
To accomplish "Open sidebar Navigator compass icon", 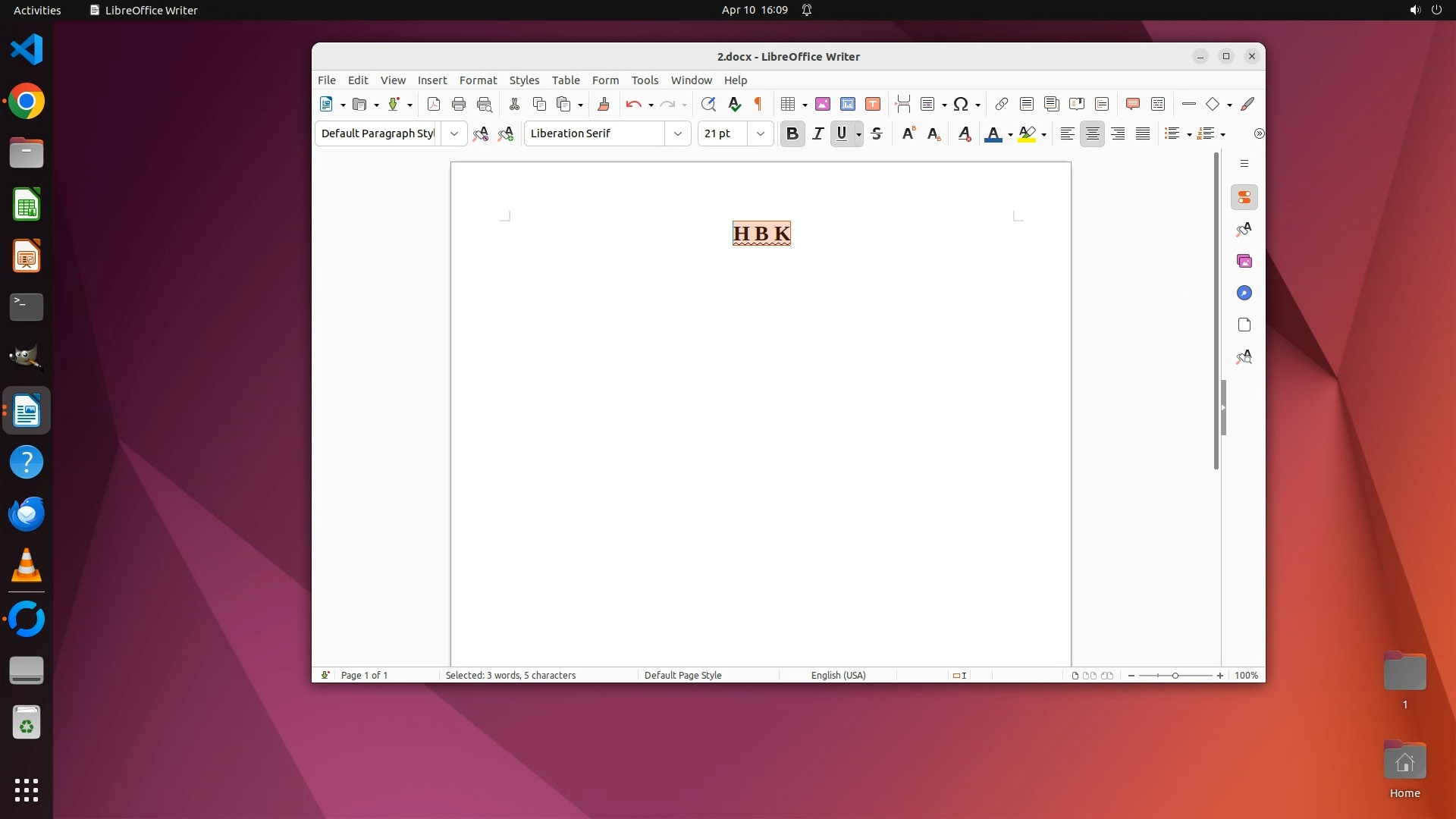I will point(1244,293).
